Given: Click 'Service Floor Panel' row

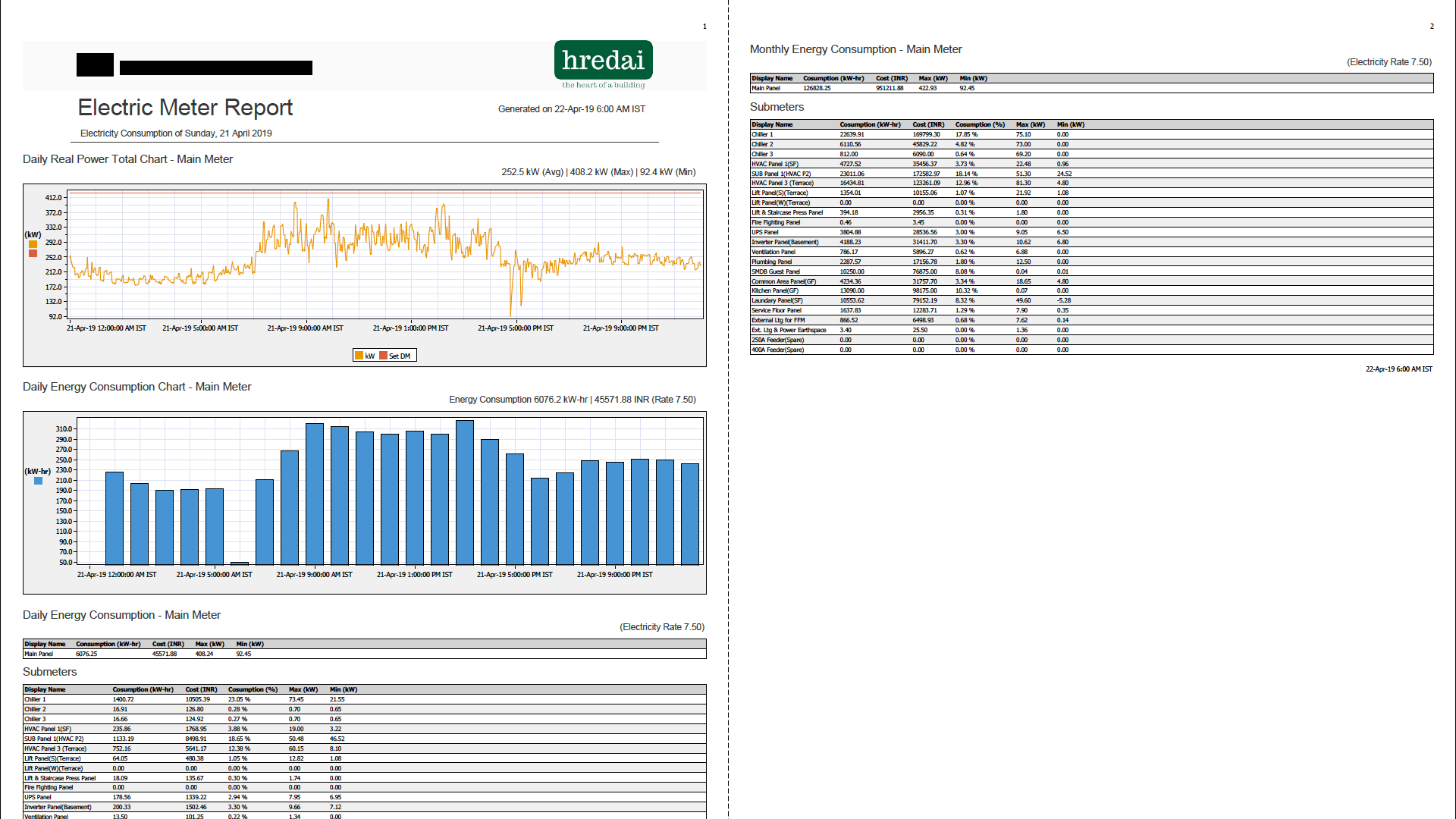Looking at the screenshot, I should tap(1092, 310).
